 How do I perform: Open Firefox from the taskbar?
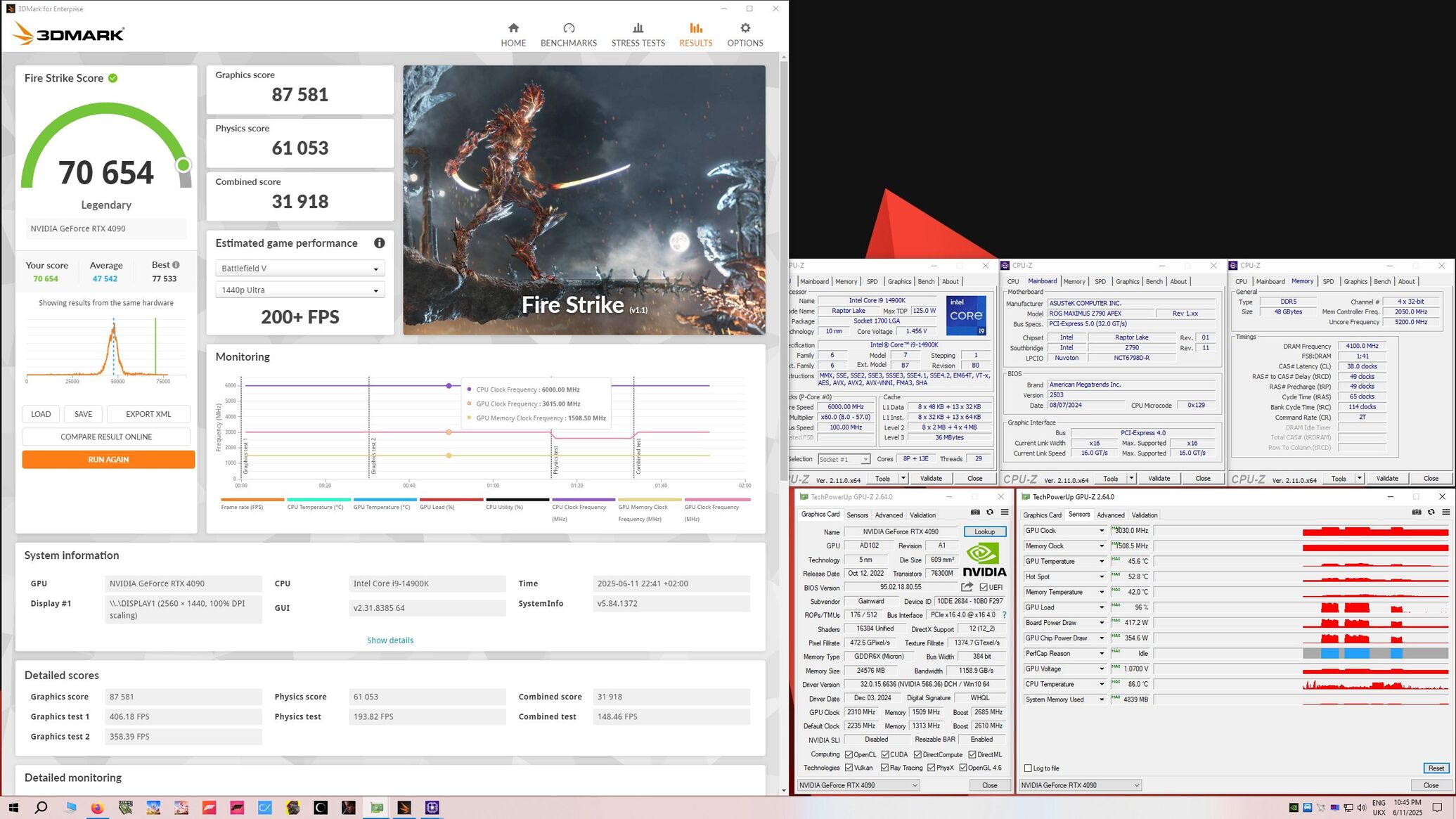click(x=97, y=808)
